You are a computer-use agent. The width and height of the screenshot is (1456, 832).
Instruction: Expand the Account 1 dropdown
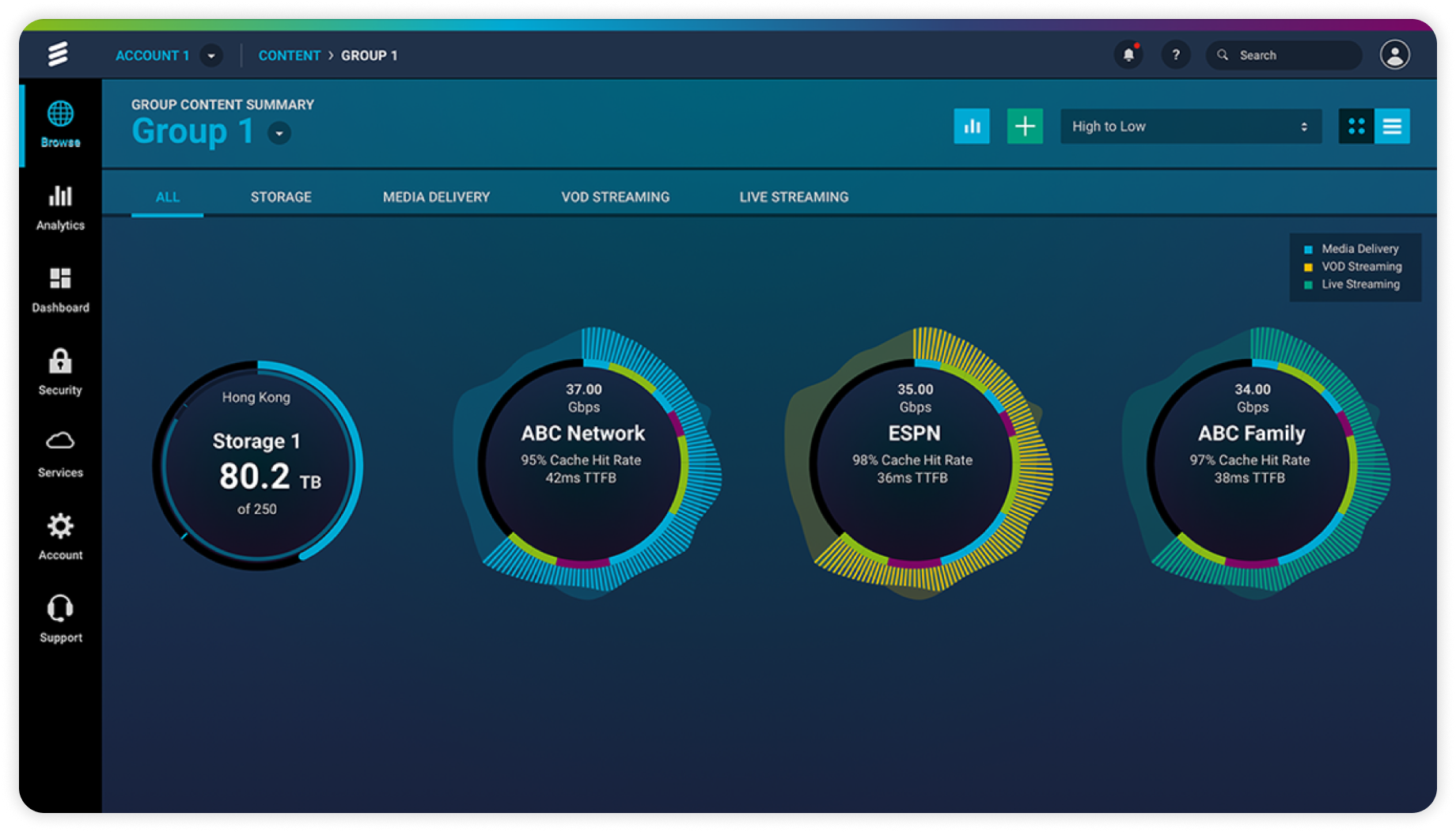(211, 55)
